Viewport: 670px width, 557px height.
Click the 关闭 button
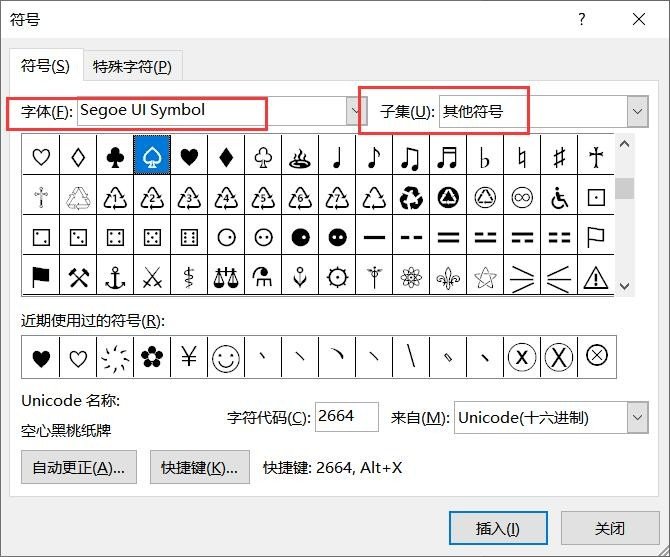[x=610, y=528]
